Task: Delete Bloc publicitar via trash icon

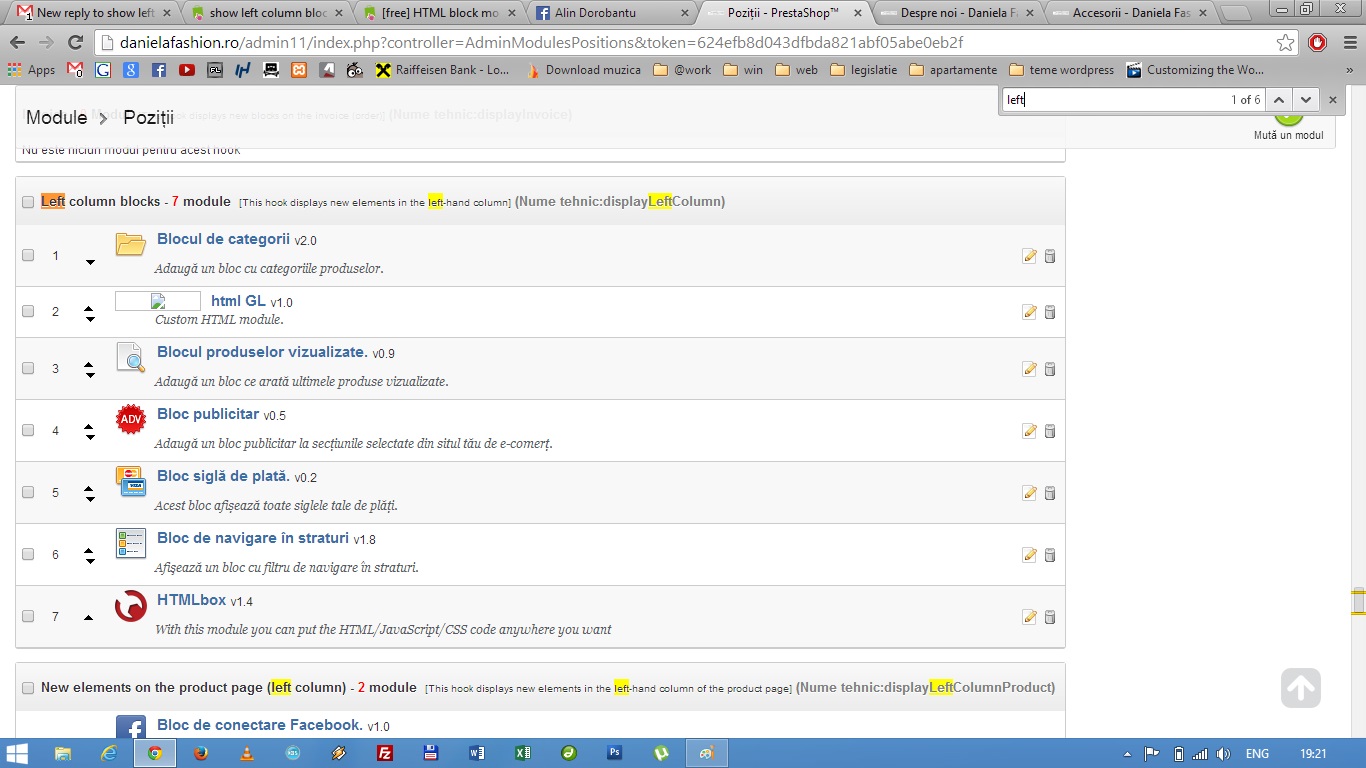Action: click(x=1050, y=431)
